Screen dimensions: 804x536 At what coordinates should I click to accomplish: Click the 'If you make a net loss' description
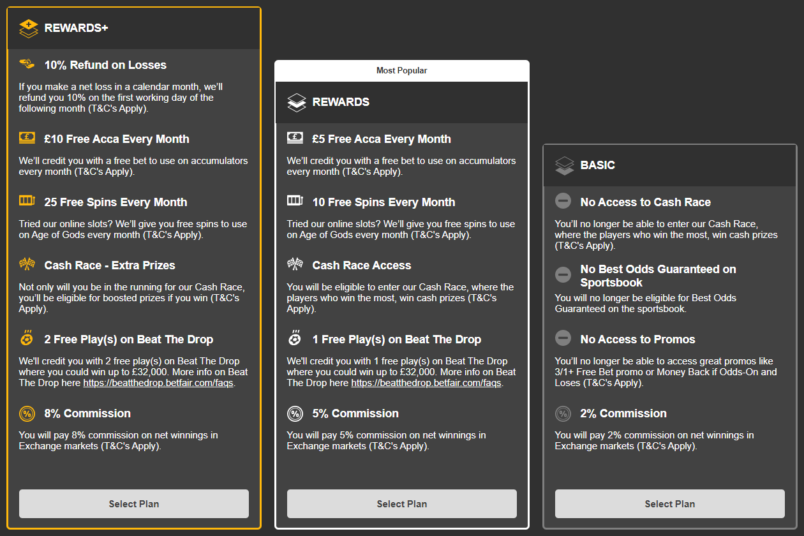pos(121,97)
